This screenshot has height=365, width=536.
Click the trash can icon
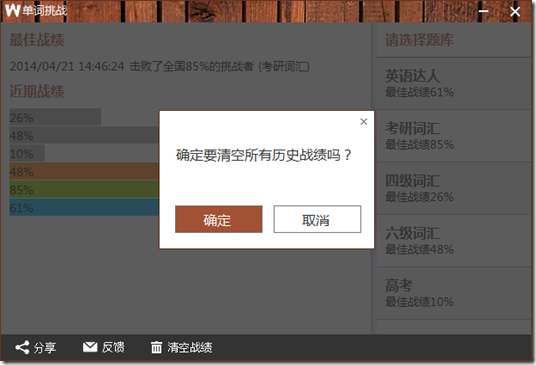point(157,347)
